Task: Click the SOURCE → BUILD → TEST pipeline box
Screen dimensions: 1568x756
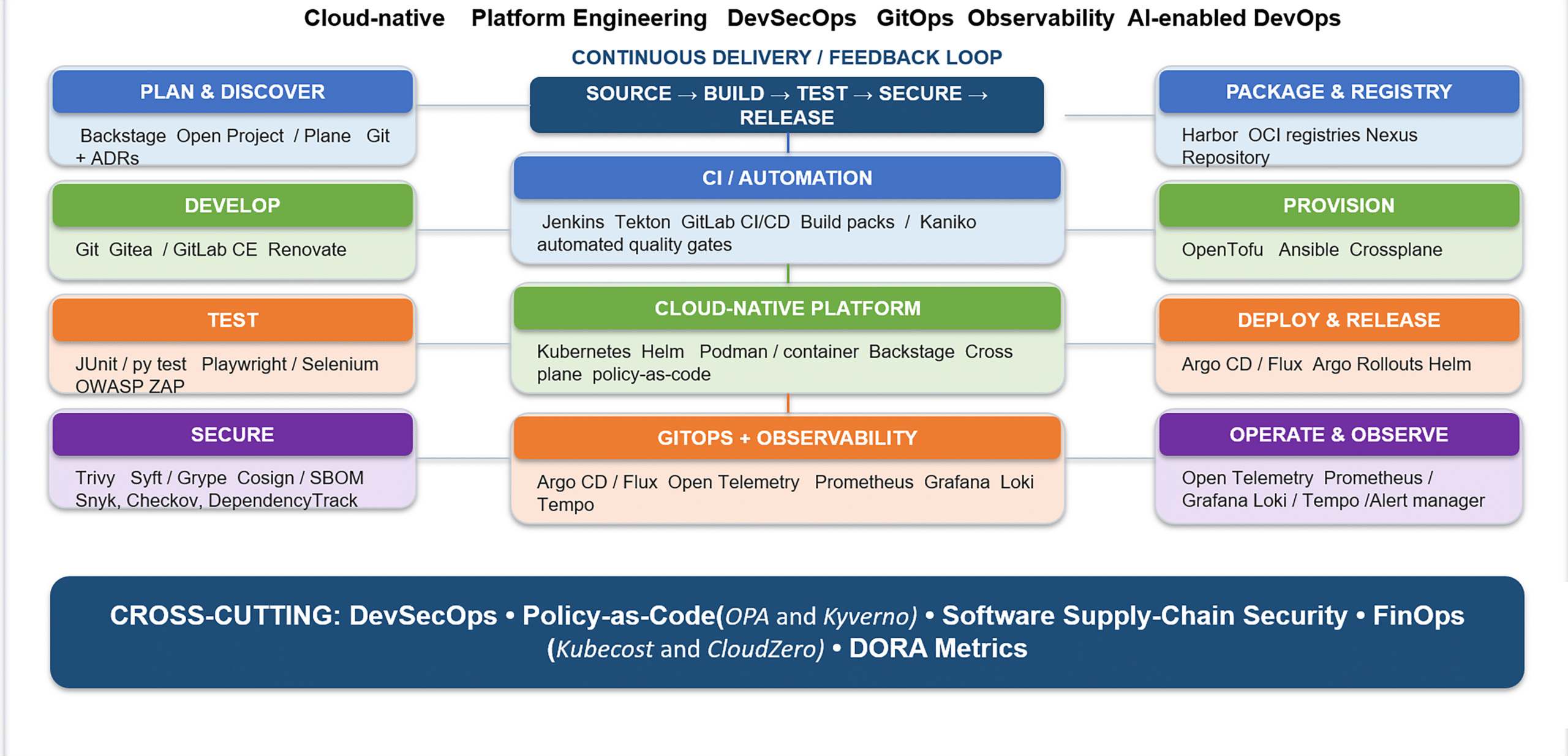Action: (786, 105)
